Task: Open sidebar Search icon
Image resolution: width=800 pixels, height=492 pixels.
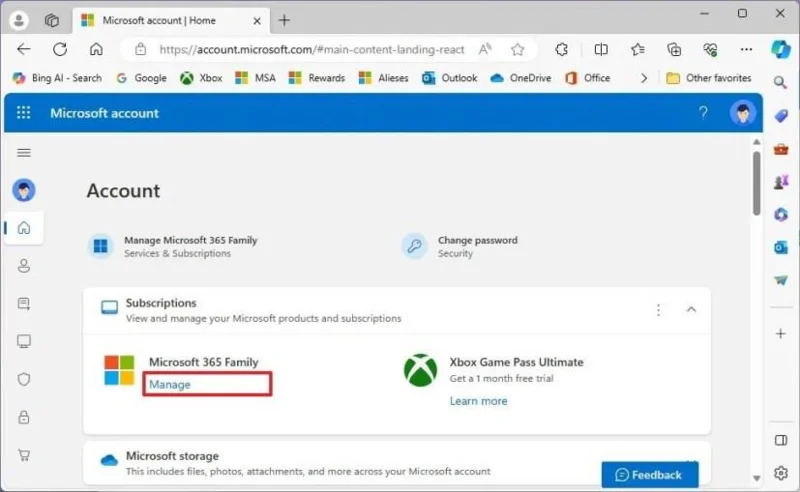Action: click(x=780, y=82)
